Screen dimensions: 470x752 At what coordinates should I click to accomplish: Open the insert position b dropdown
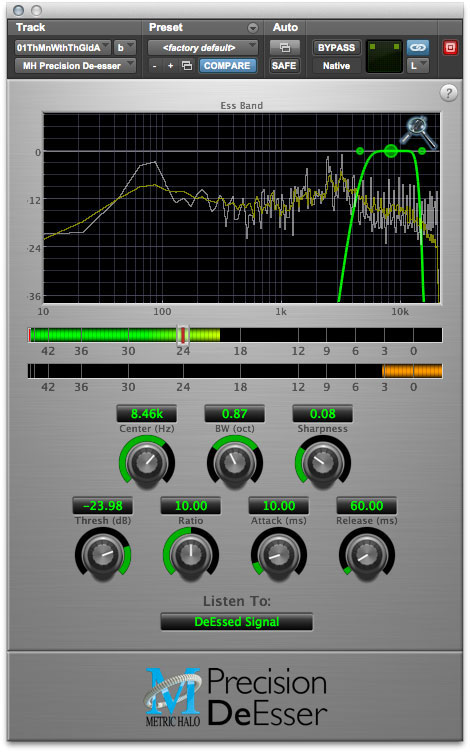point(124,47)
